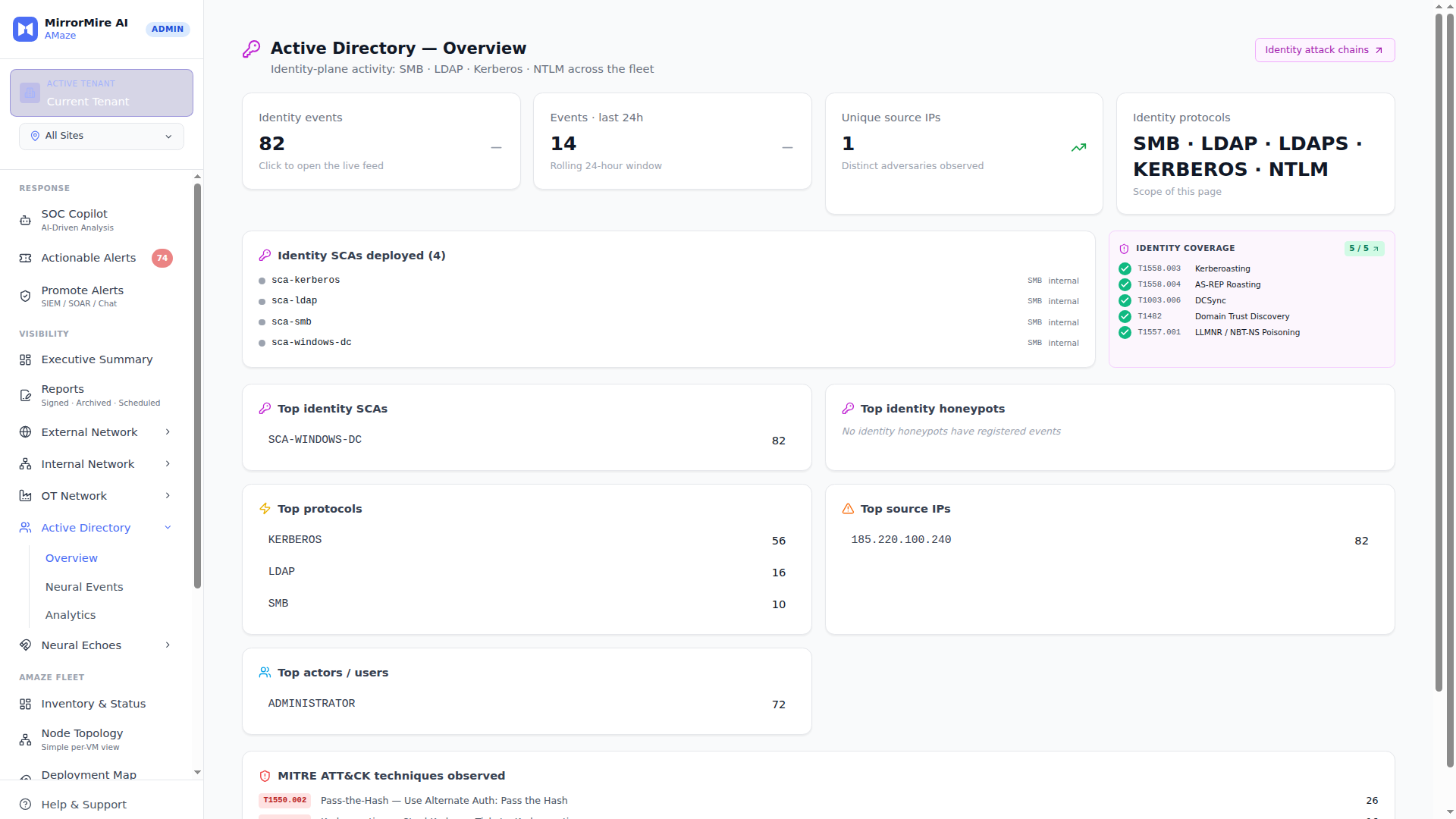This screenshot has height=819, width=1456.
Task: Open the Identity events card
Action: click(381, 141)
